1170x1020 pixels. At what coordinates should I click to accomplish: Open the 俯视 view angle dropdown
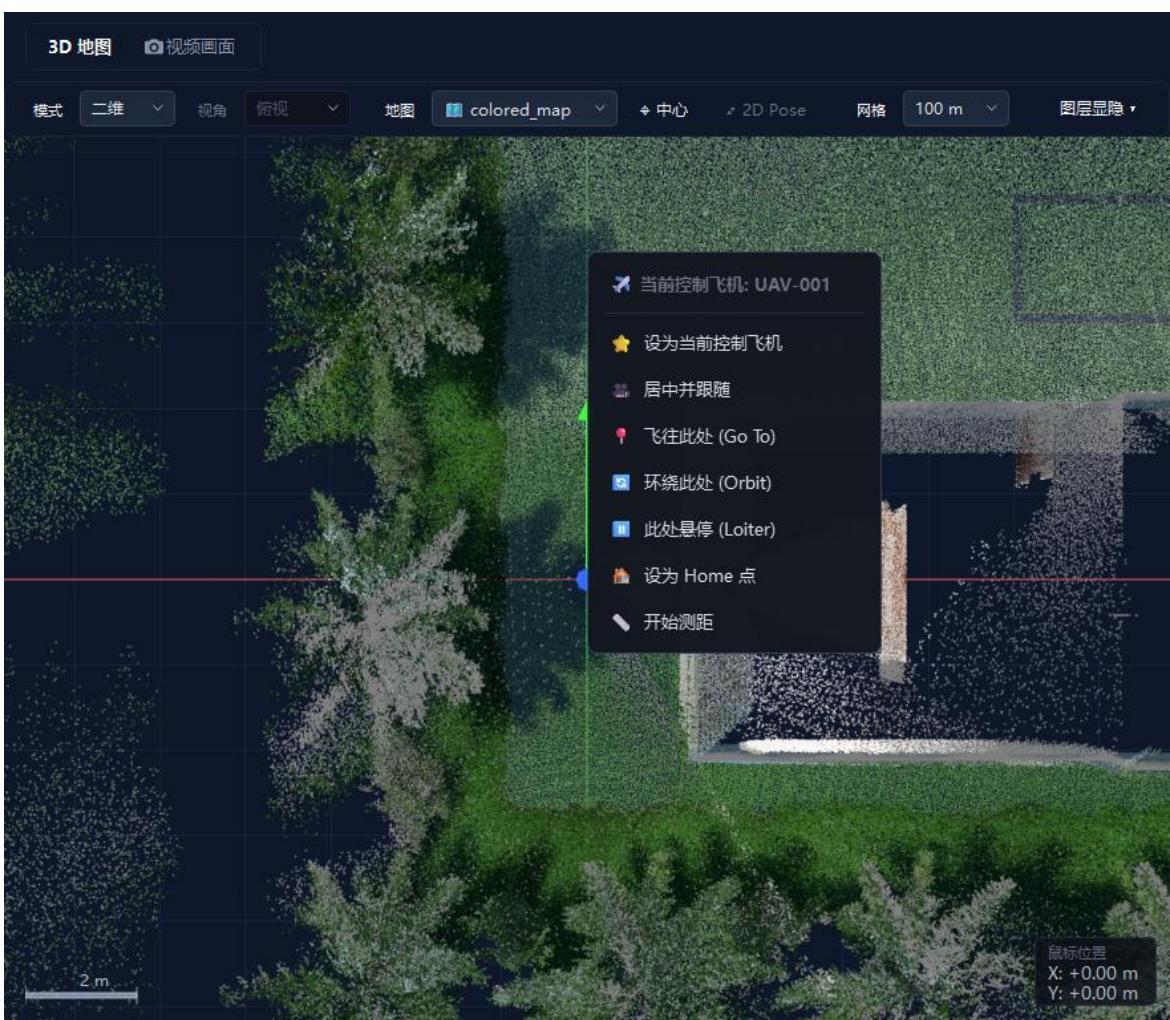pos(297,109)
